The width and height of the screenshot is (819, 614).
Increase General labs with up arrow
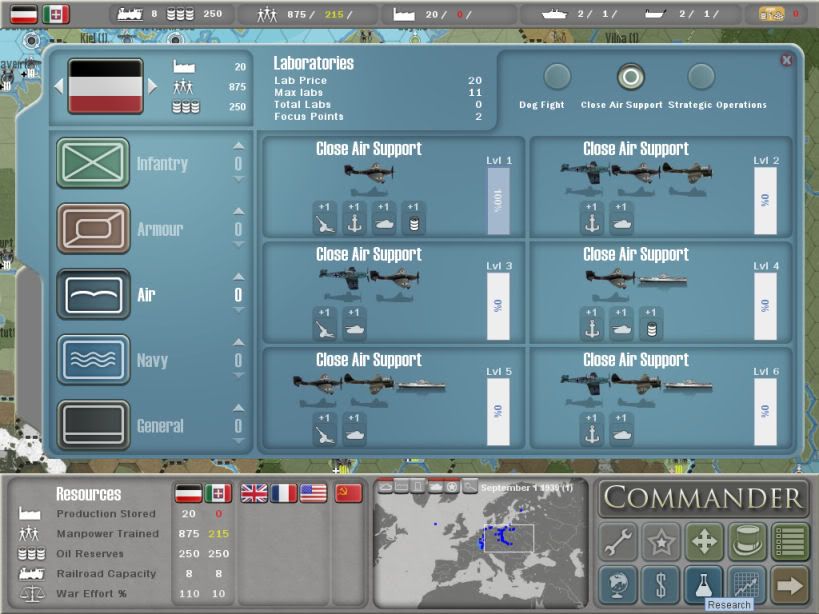click(238, 407)
